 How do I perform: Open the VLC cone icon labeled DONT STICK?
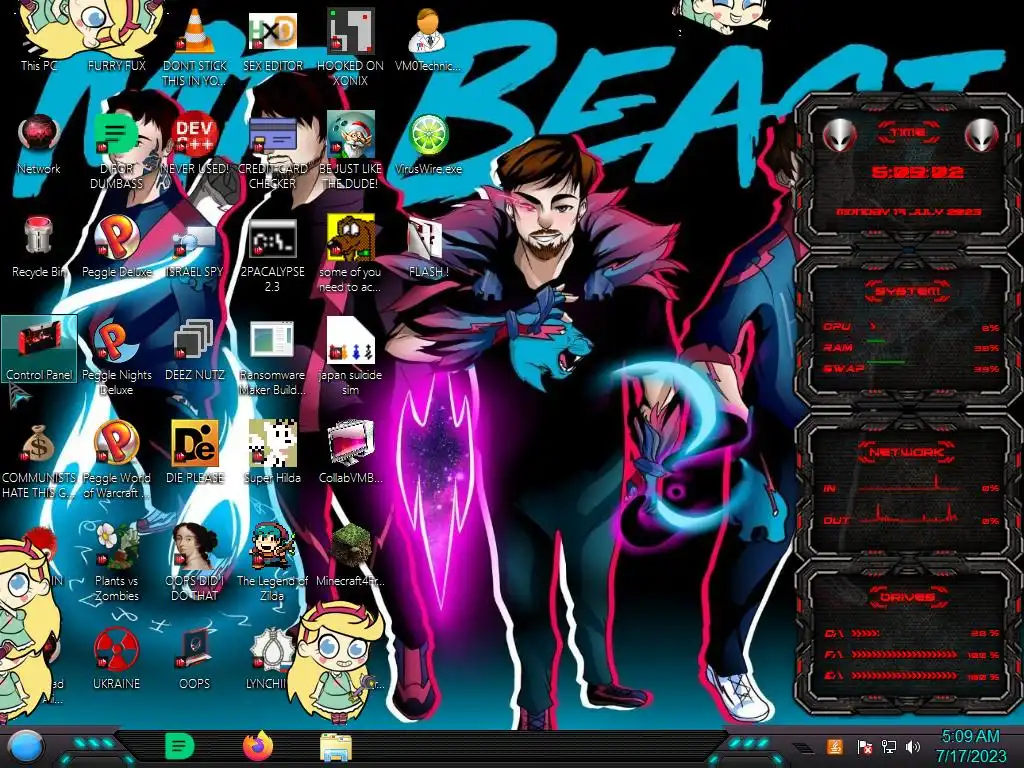195,46
